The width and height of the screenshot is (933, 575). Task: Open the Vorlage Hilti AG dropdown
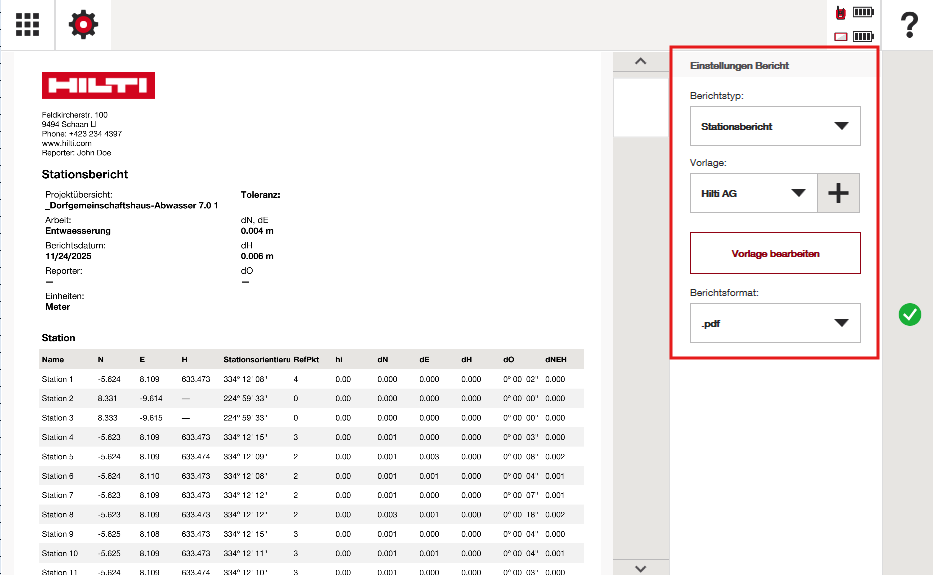753,194
